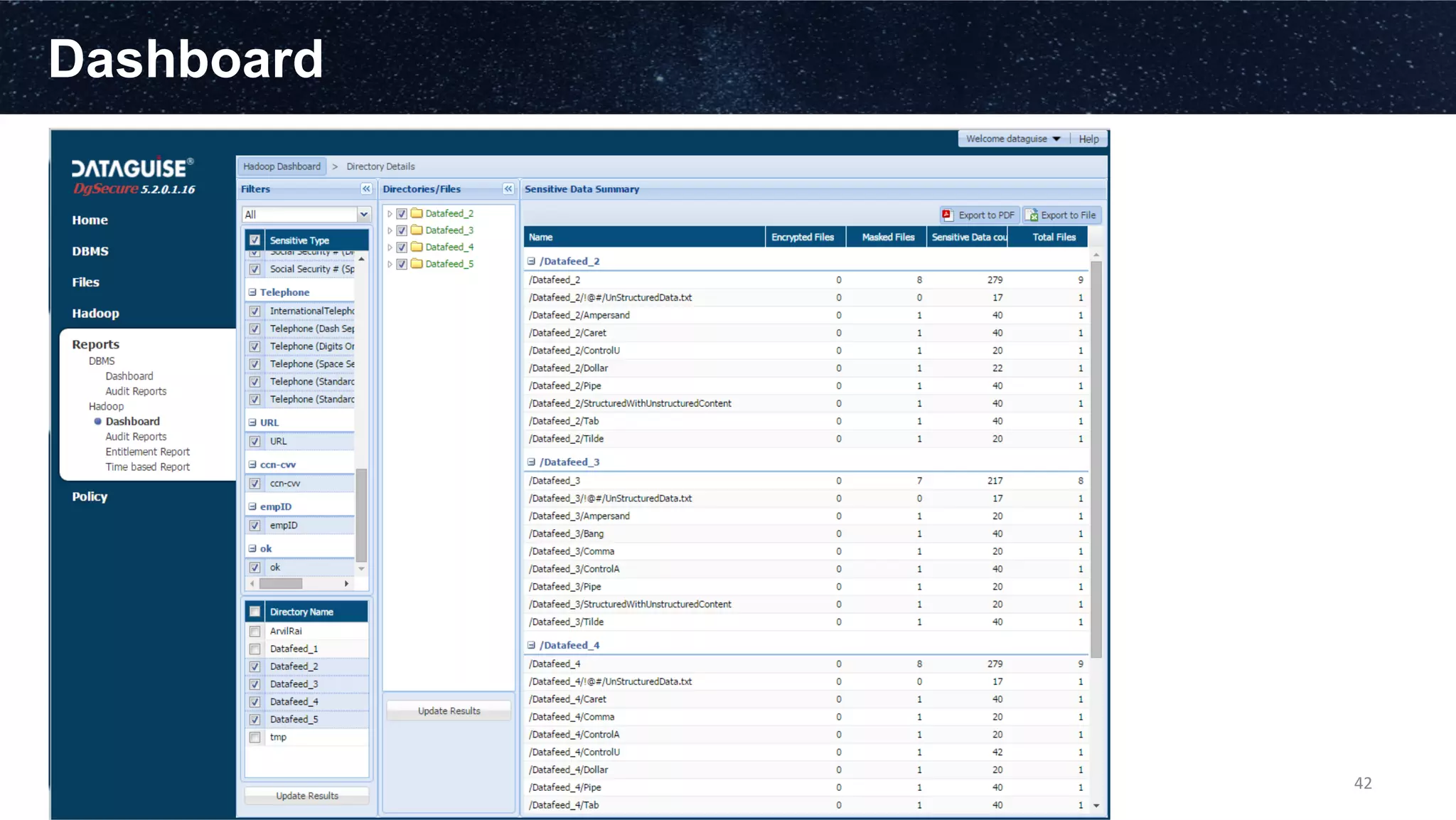Open the Help link
Screen dimensions: 1456x820
click(1088, 139)
